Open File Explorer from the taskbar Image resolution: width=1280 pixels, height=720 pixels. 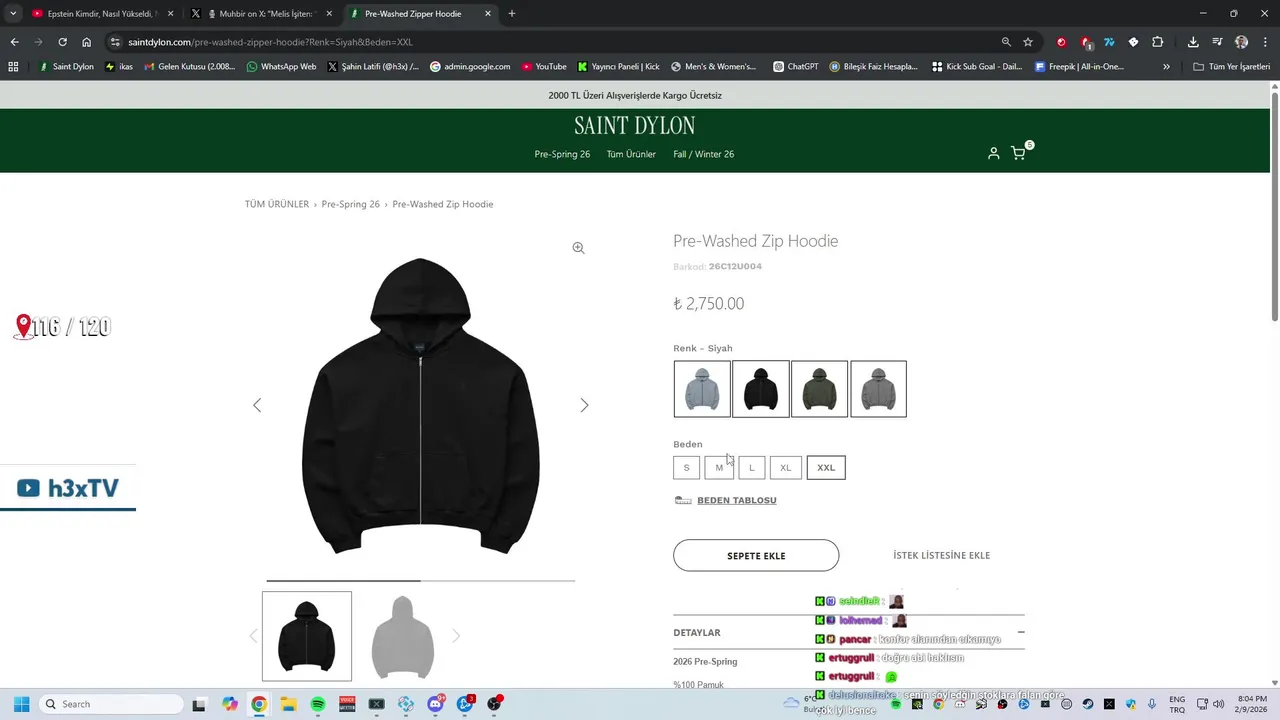coord(288,704)
